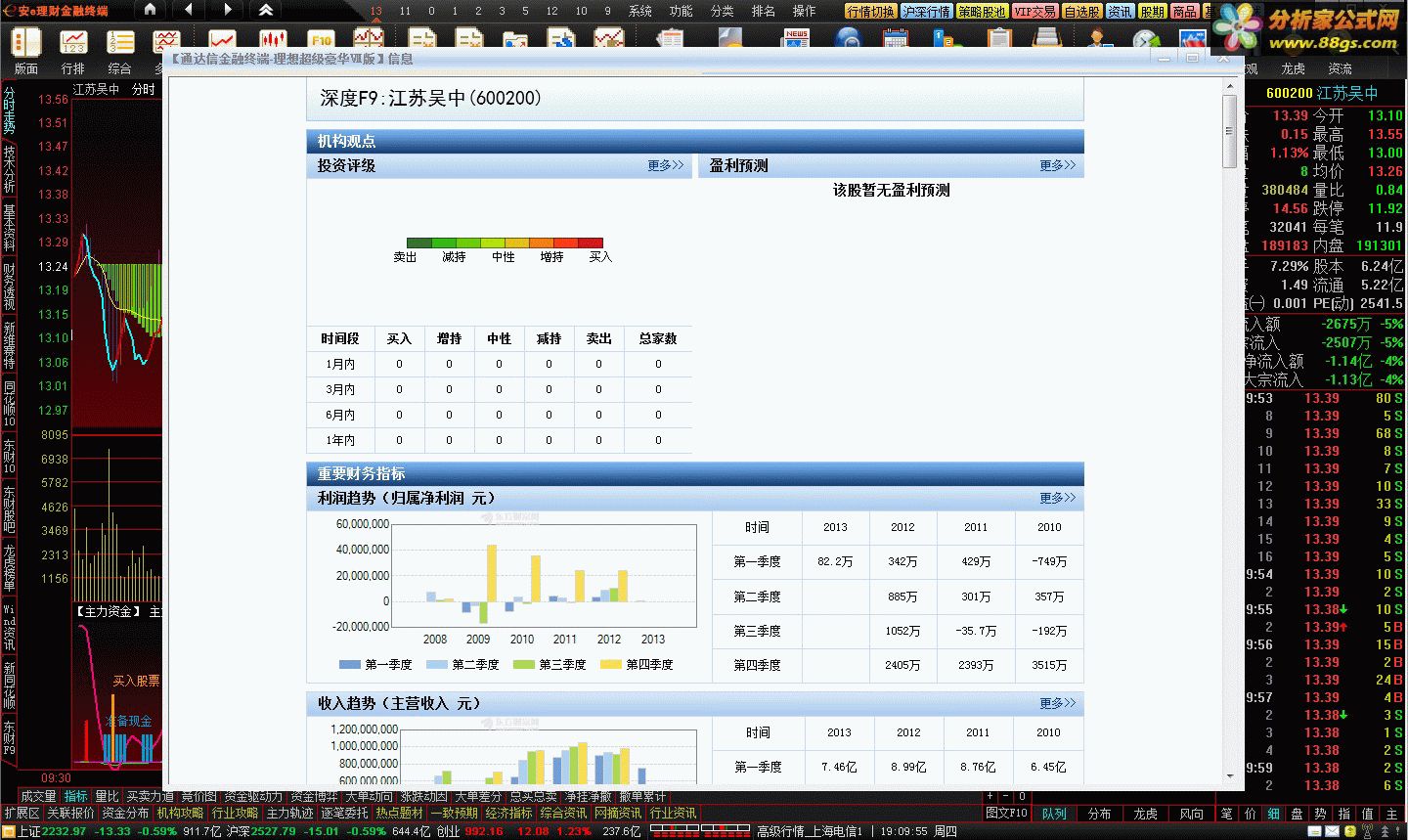Image resolution: width=1408 pixels, height=840 pixels.
Task: Click 更多>> link beside 投资评级
Action: [666, 166]
